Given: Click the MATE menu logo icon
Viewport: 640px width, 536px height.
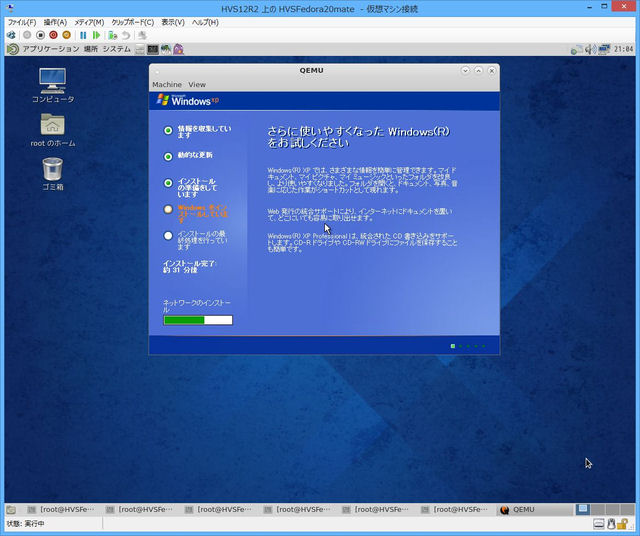Looking at the screenshot, I should (13, 49).
